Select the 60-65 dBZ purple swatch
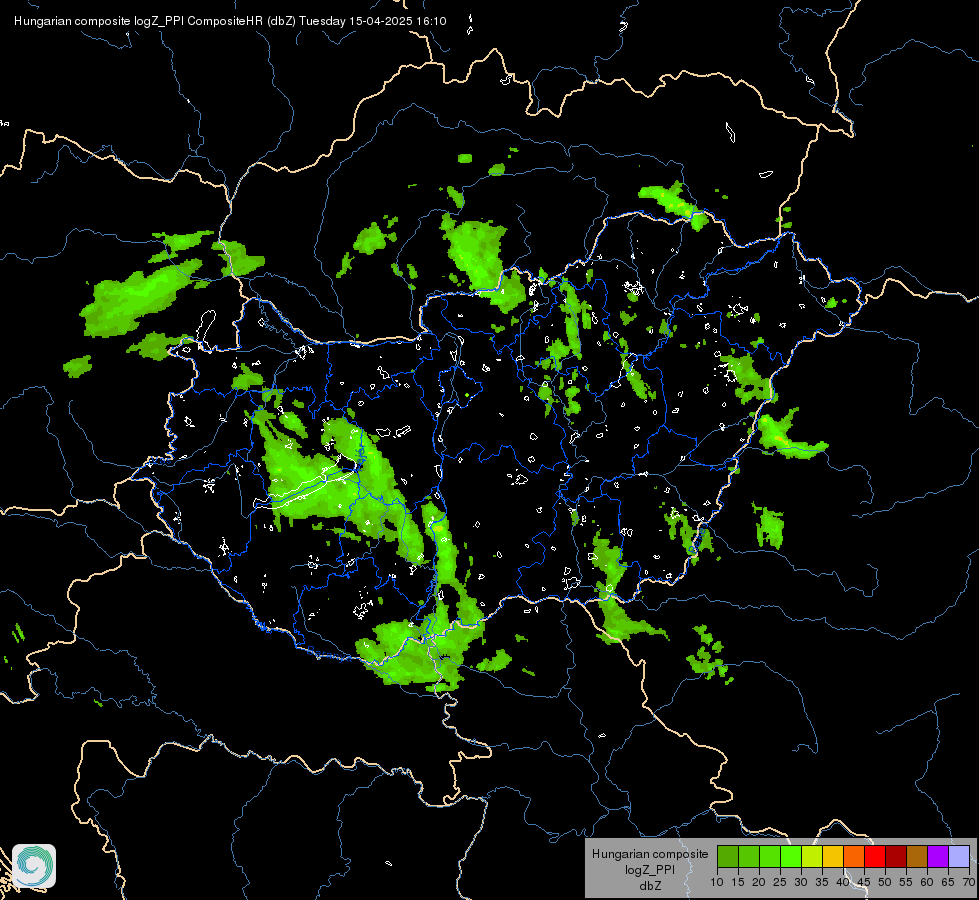 point(938,856)
